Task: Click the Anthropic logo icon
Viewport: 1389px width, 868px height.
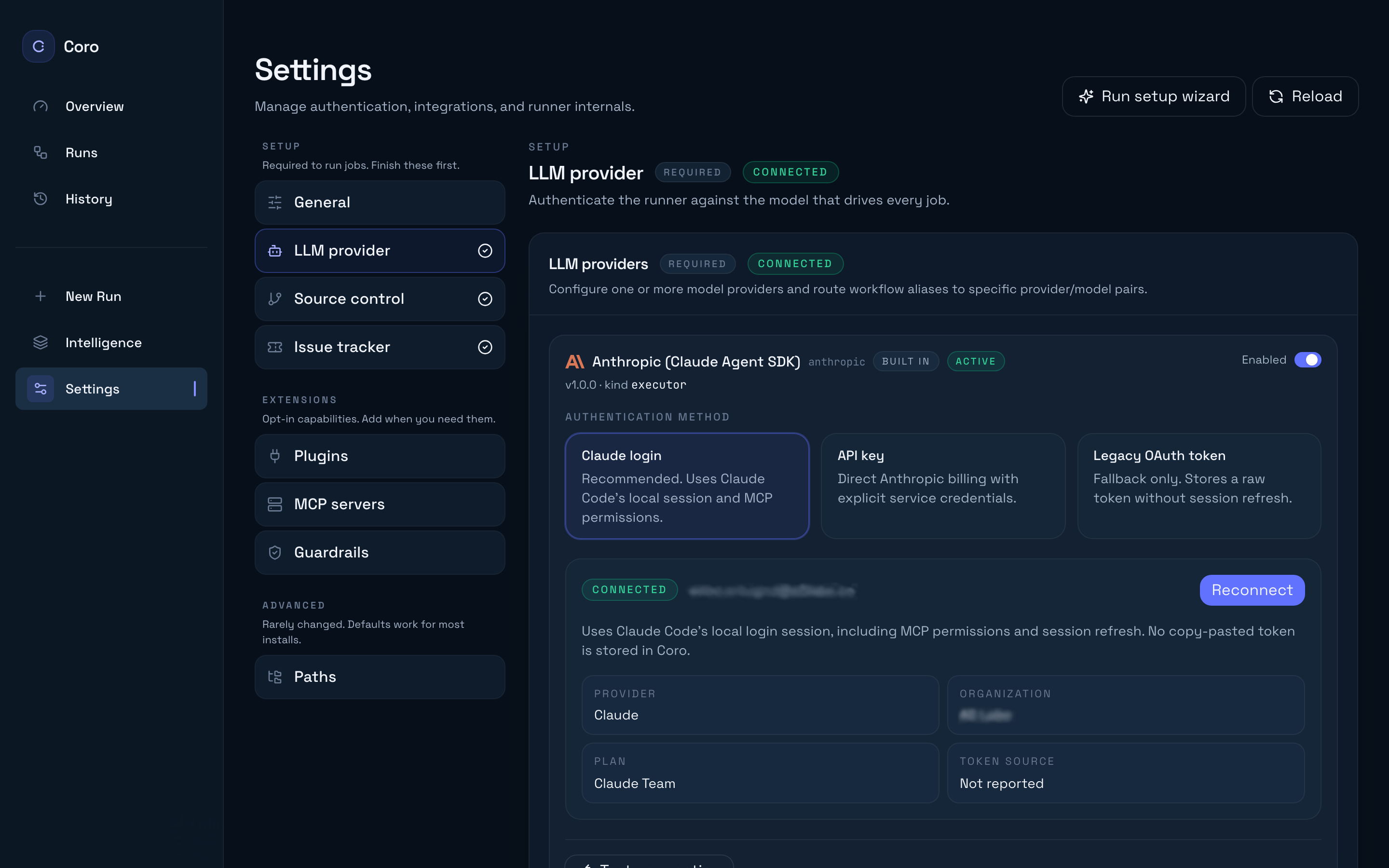Action: pos(574,362)
